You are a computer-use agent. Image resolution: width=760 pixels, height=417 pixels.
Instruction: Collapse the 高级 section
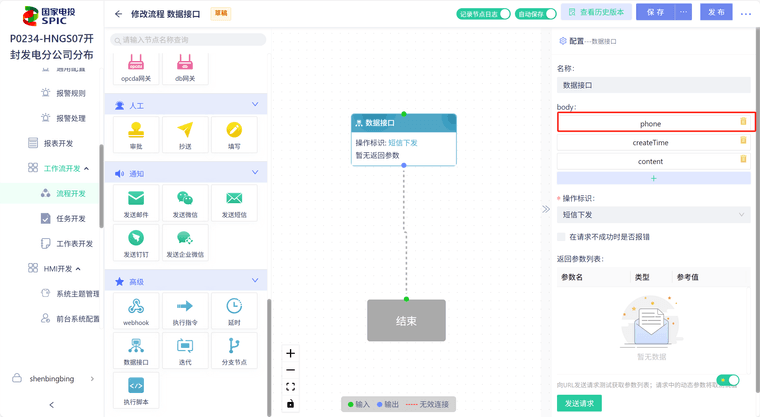[x=255, y=281]
